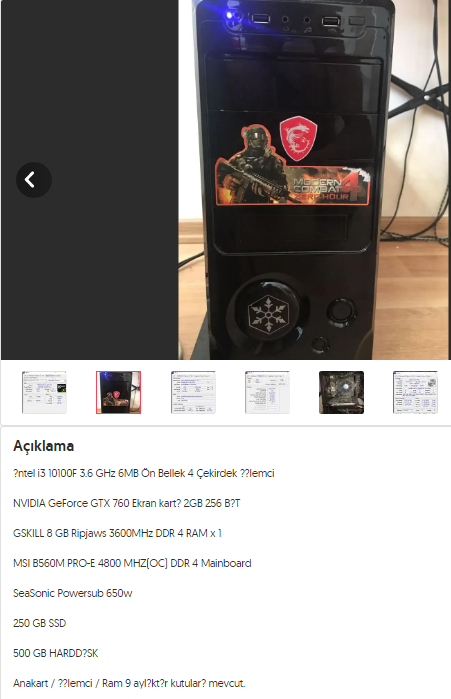View the fourth thumbnail screenshot

coord(267,392)
